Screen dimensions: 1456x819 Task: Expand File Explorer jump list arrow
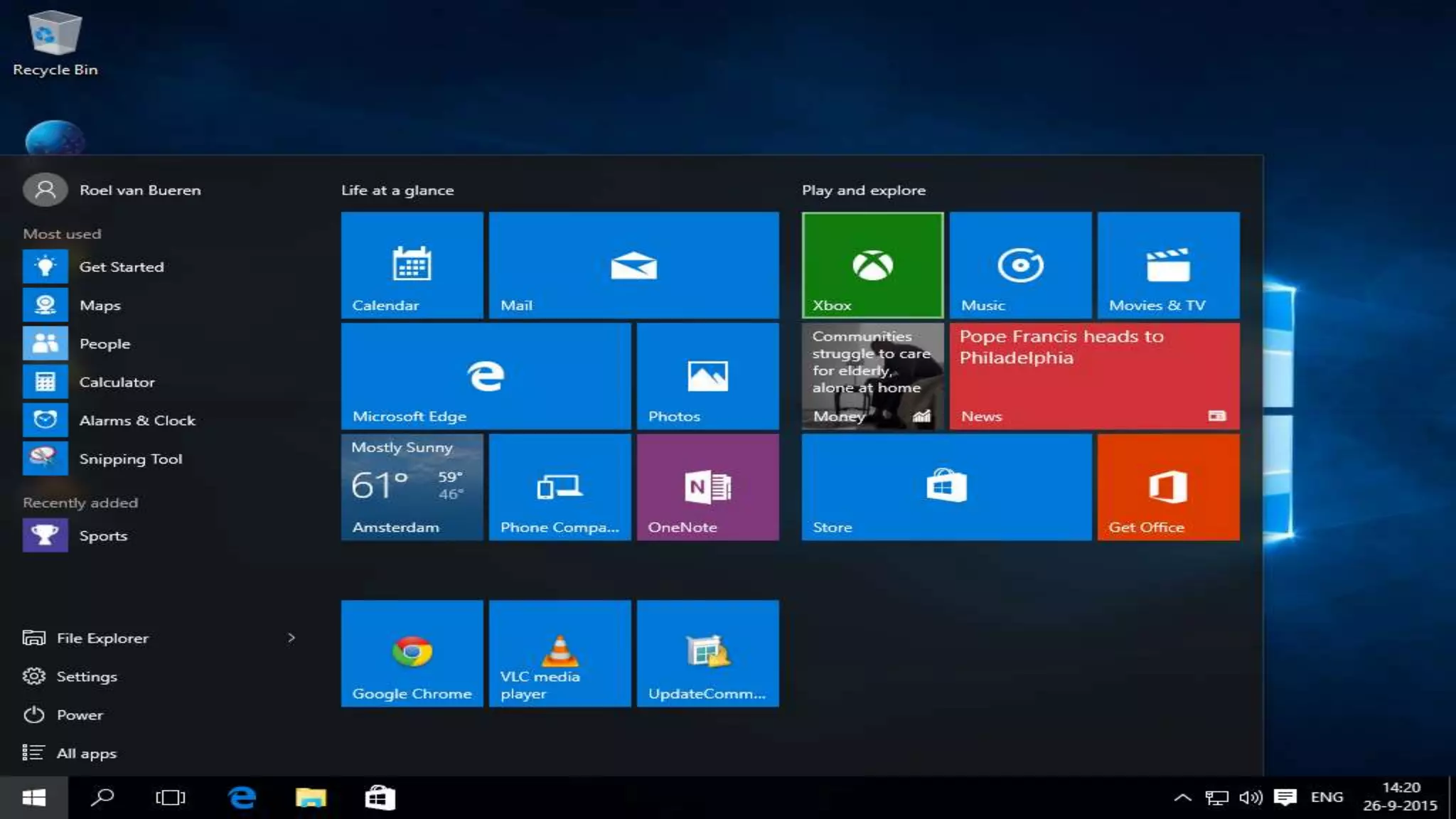(x=291, y=638)
